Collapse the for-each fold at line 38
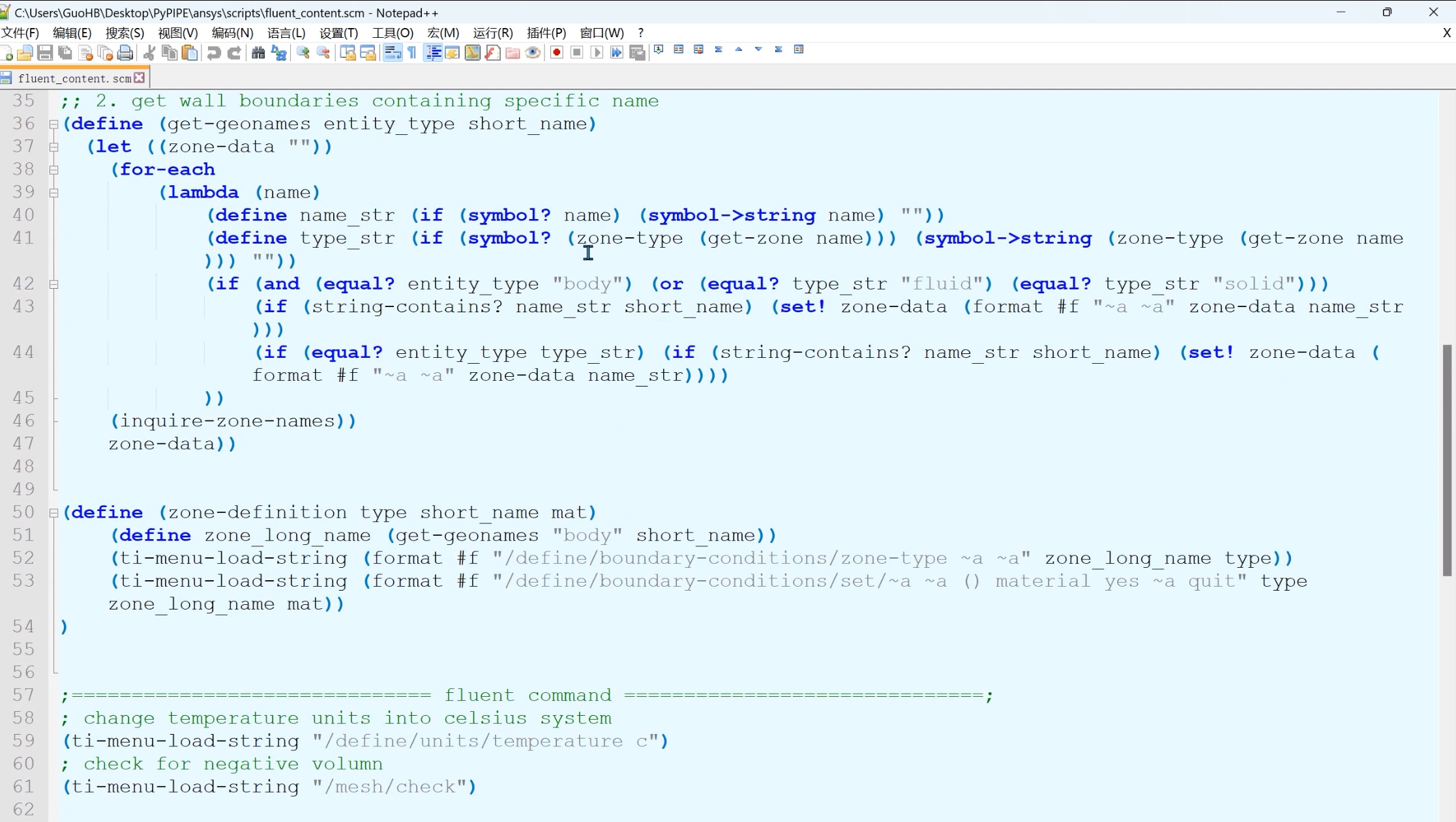Viewport: 1456px width, 822px height. point(54,169)
